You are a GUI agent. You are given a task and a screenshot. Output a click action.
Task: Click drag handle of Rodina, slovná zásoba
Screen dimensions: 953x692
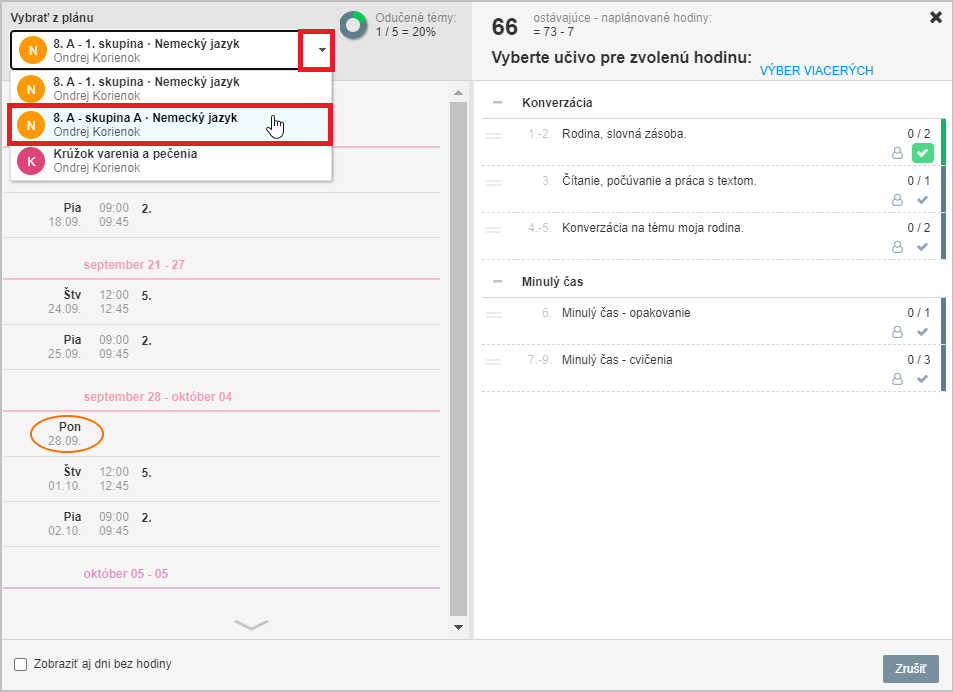[x=494, y=135]
